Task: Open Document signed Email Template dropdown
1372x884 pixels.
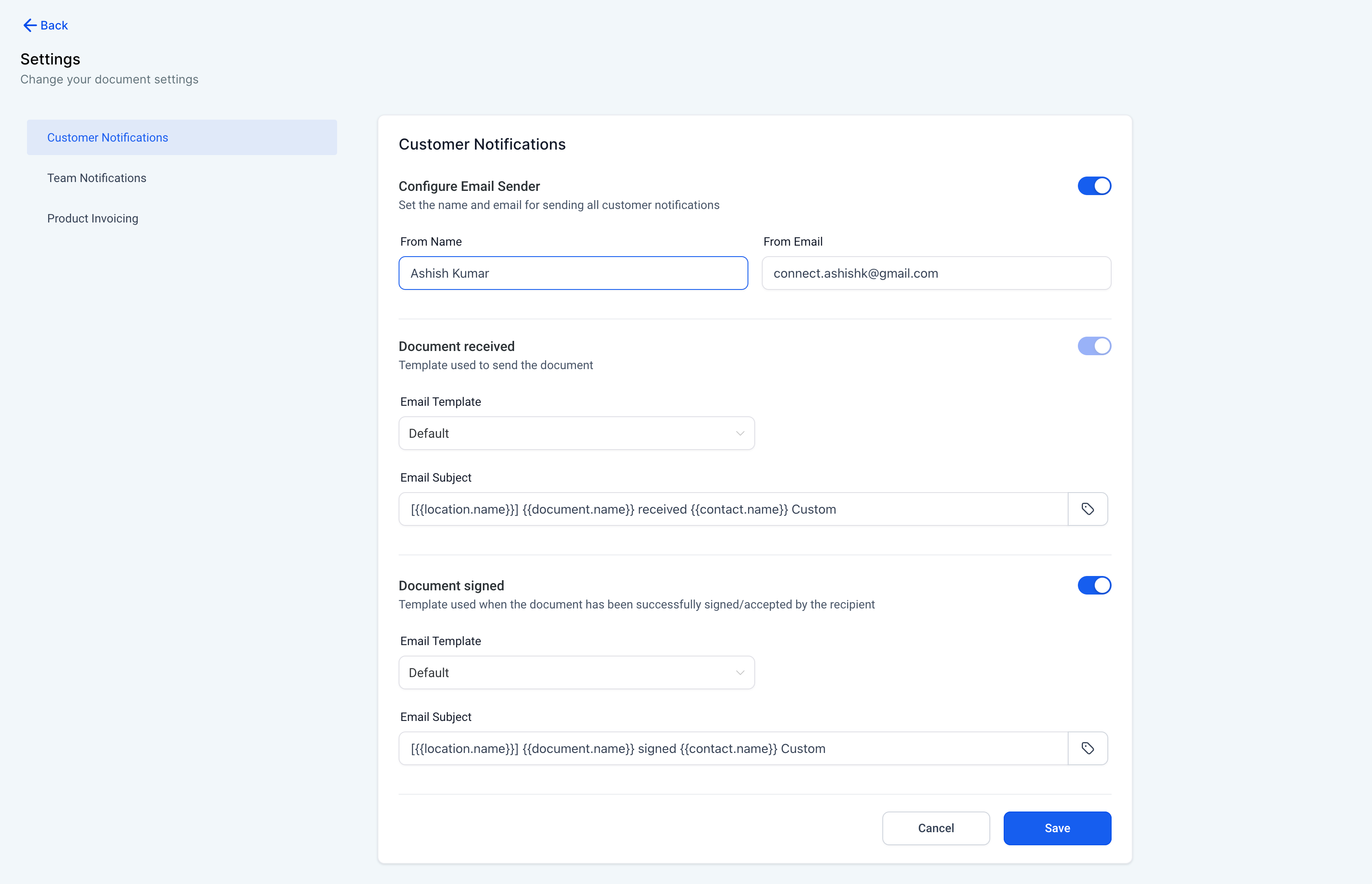Action: [x=576, y=673]
